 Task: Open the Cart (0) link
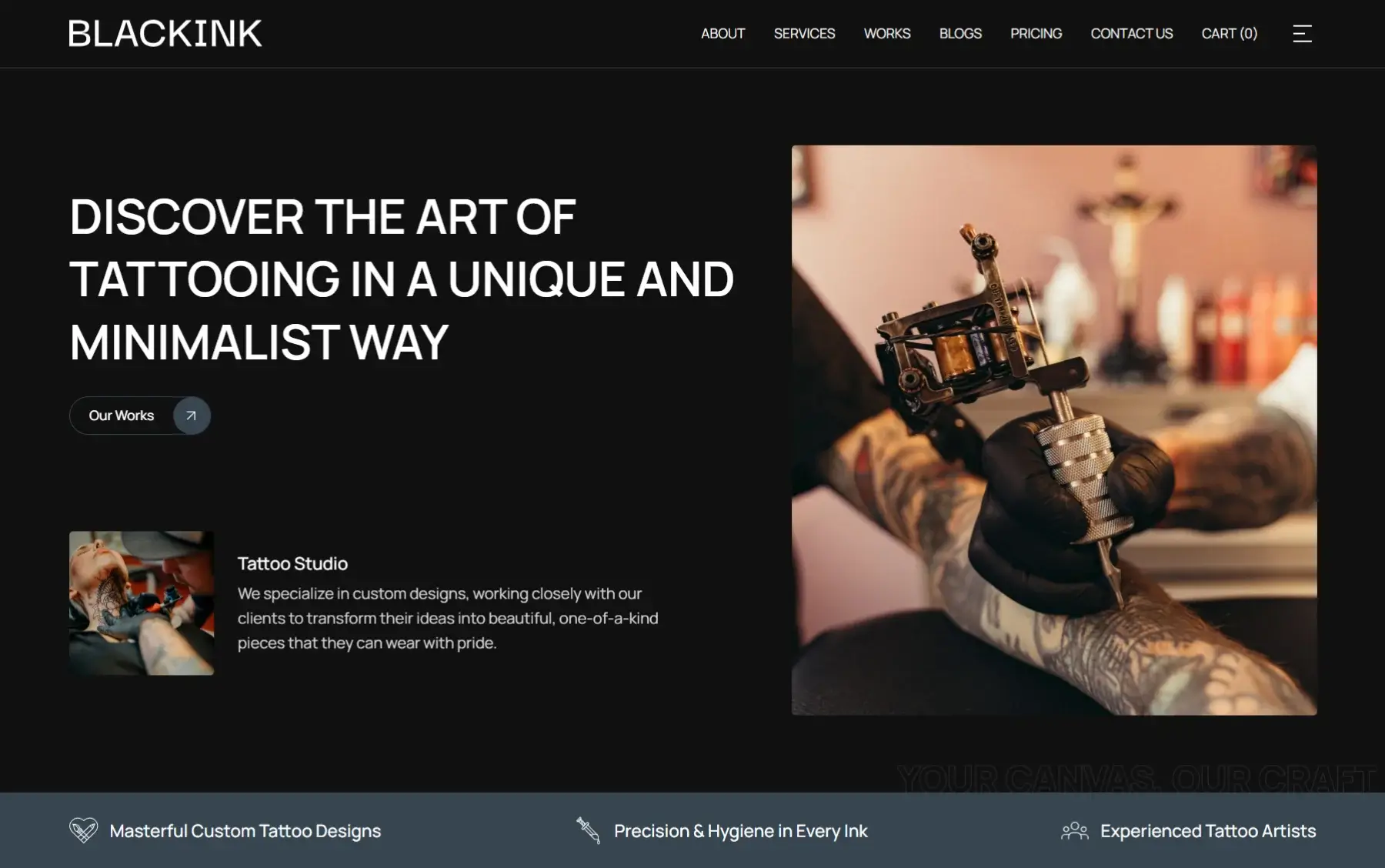pyautogui.click(x=1230, y=34)
